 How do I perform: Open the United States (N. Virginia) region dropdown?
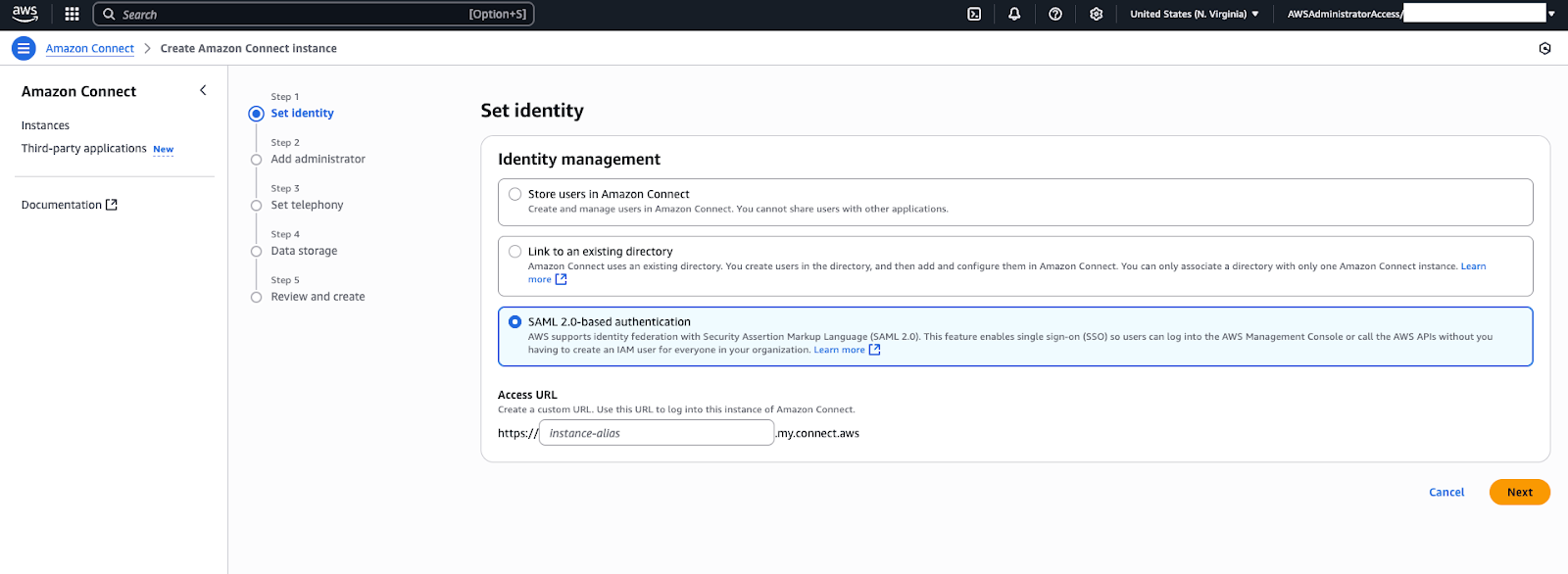tap(1194, 14)
